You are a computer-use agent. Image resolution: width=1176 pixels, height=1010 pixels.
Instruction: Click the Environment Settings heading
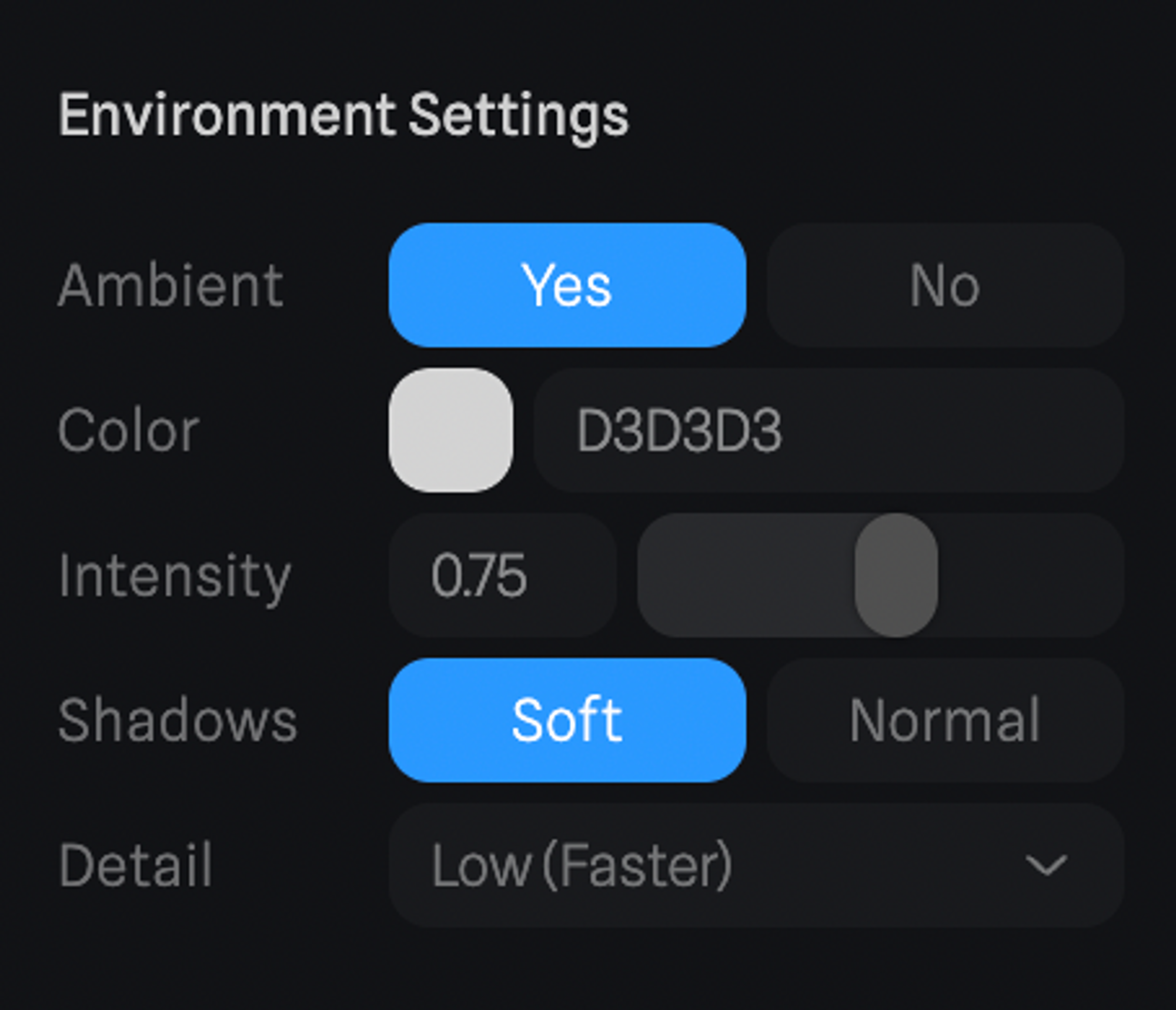(x=343, y=115)
